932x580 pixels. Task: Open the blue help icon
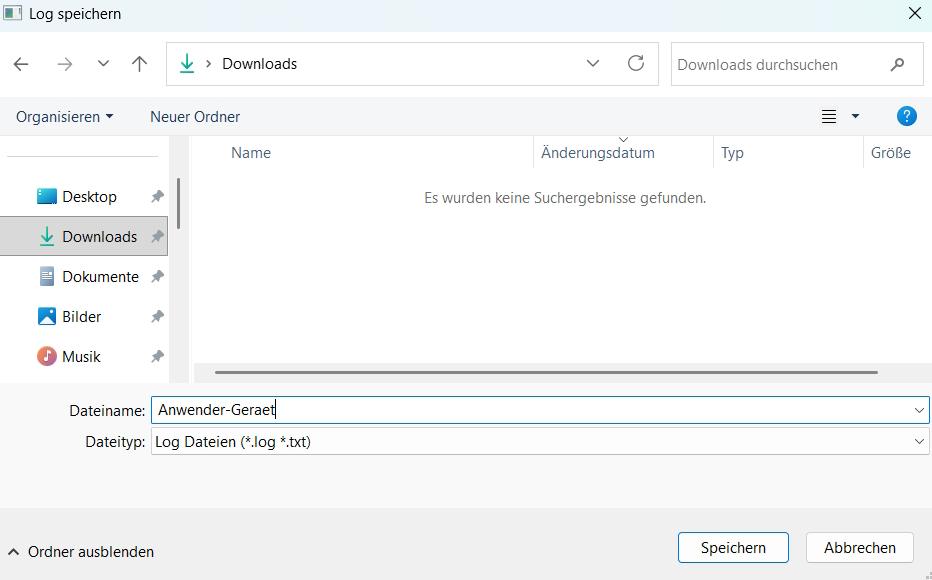click(x=906, y=116)
